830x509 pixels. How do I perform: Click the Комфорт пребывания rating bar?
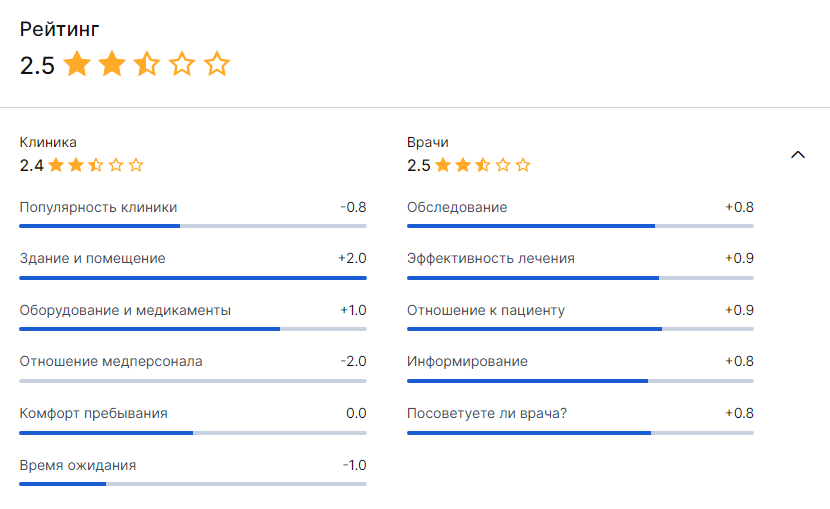click(x=193, y=432)
